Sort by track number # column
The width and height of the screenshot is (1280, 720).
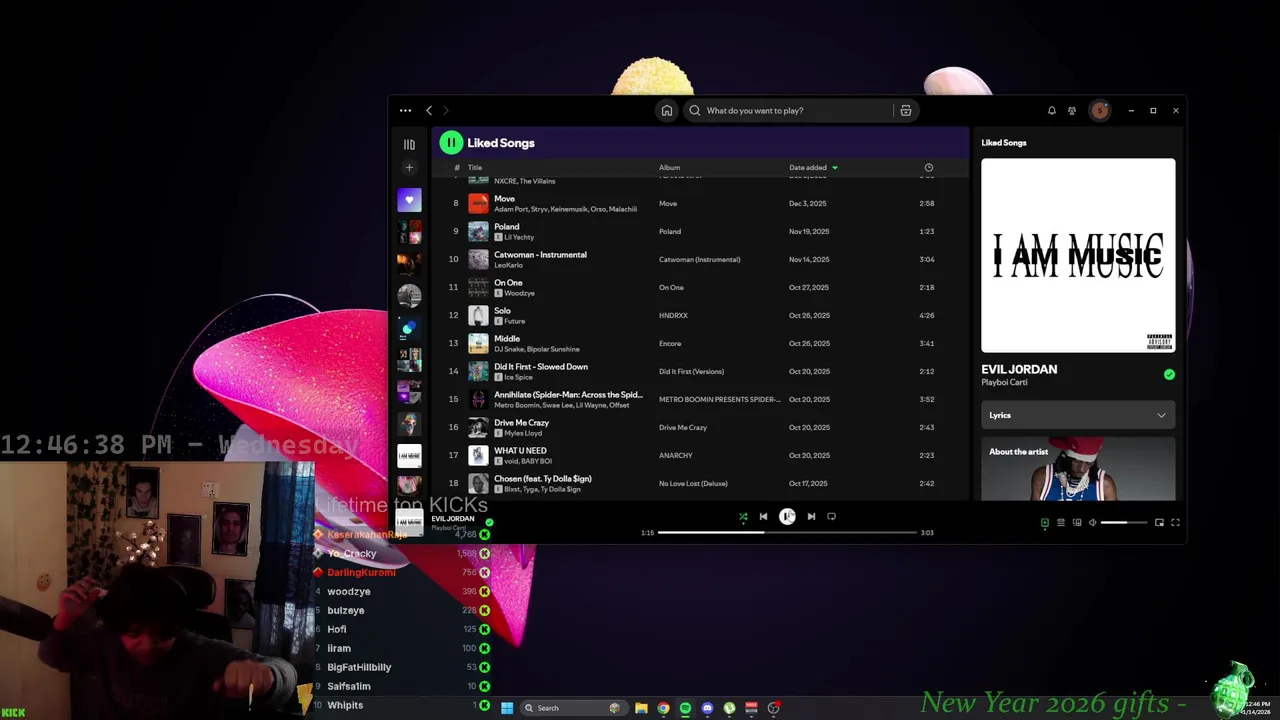456,168
